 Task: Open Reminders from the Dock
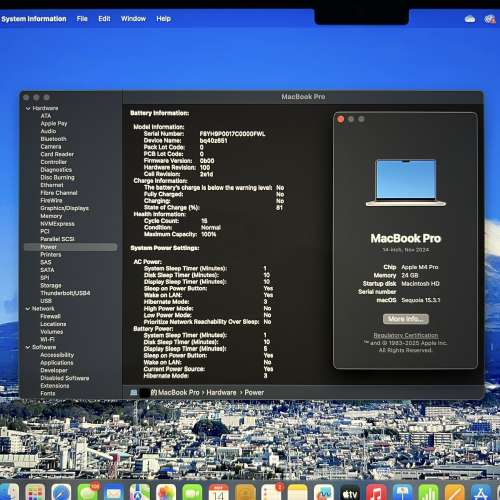click(x=271, y=492)
